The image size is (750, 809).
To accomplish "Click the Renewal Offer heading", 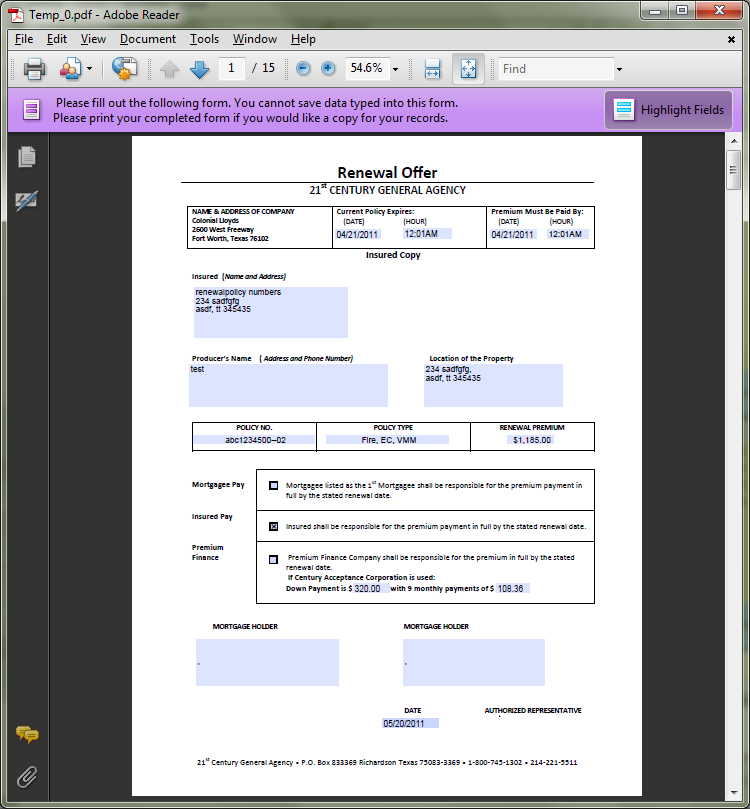I will pyautogui.click(x=387, y=172).
